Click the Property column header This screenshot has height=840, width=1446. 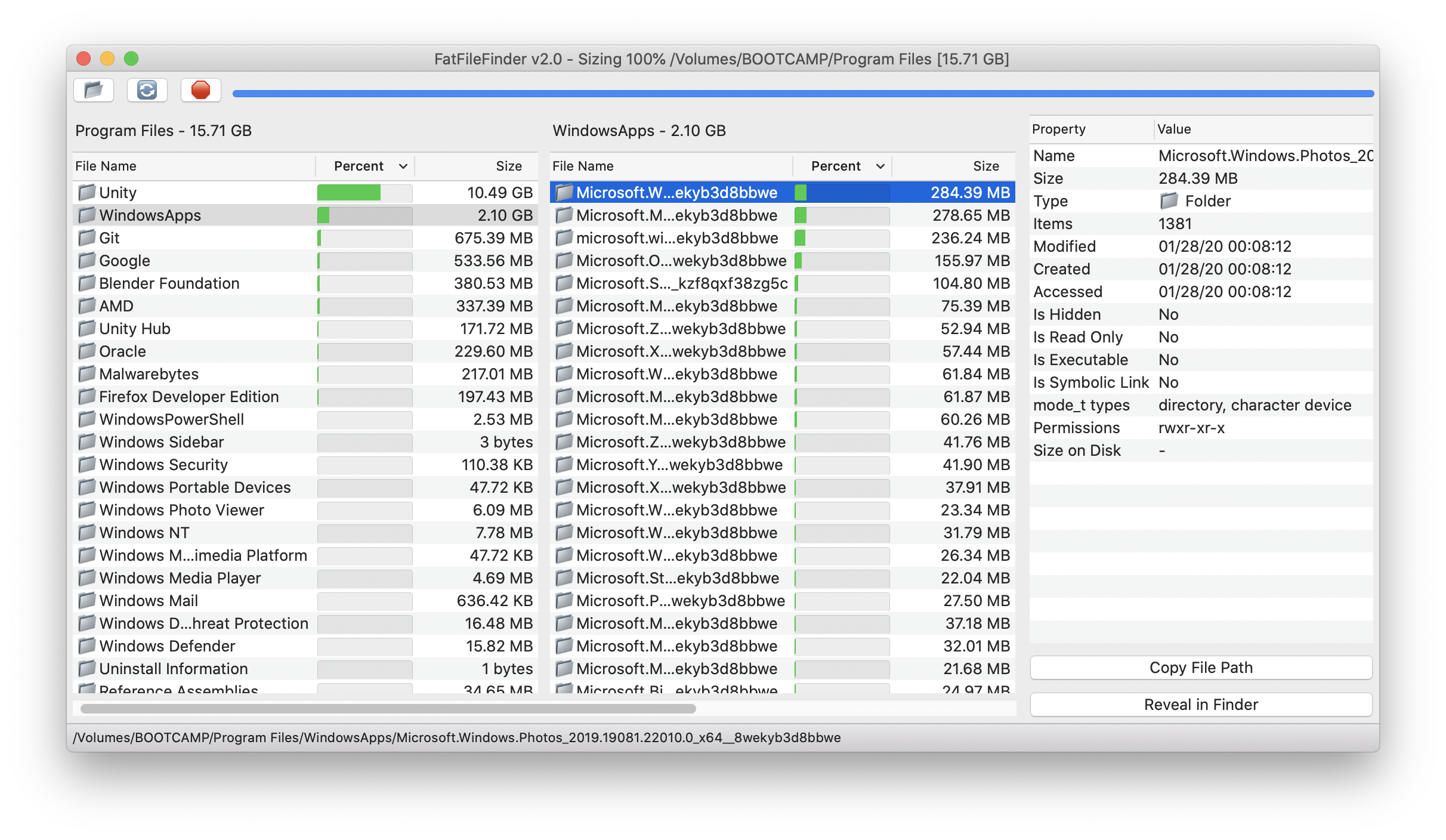click(1091, 129)
